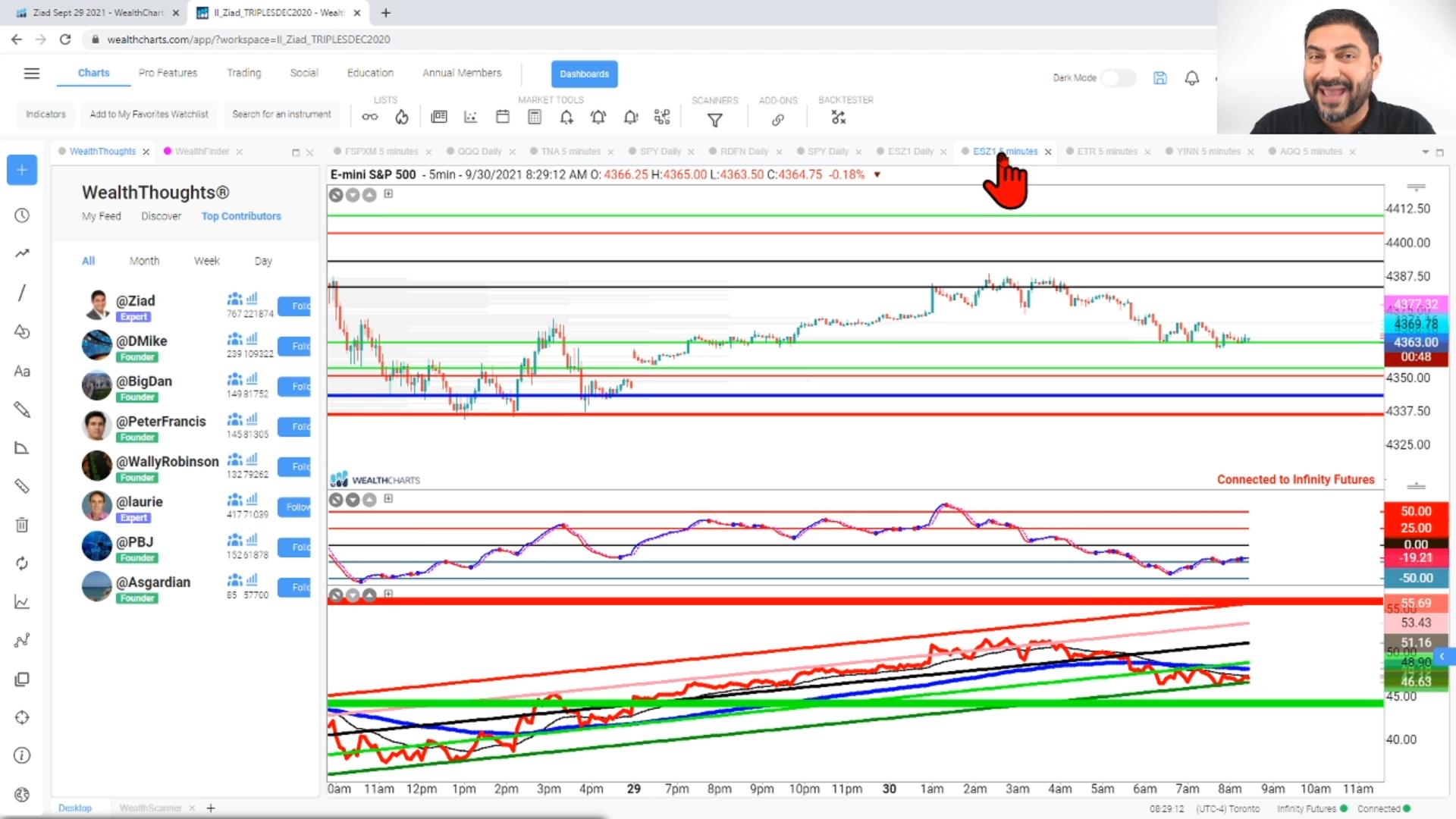
Task: Click the blue plus add button in sidebar
Action: 22,170
